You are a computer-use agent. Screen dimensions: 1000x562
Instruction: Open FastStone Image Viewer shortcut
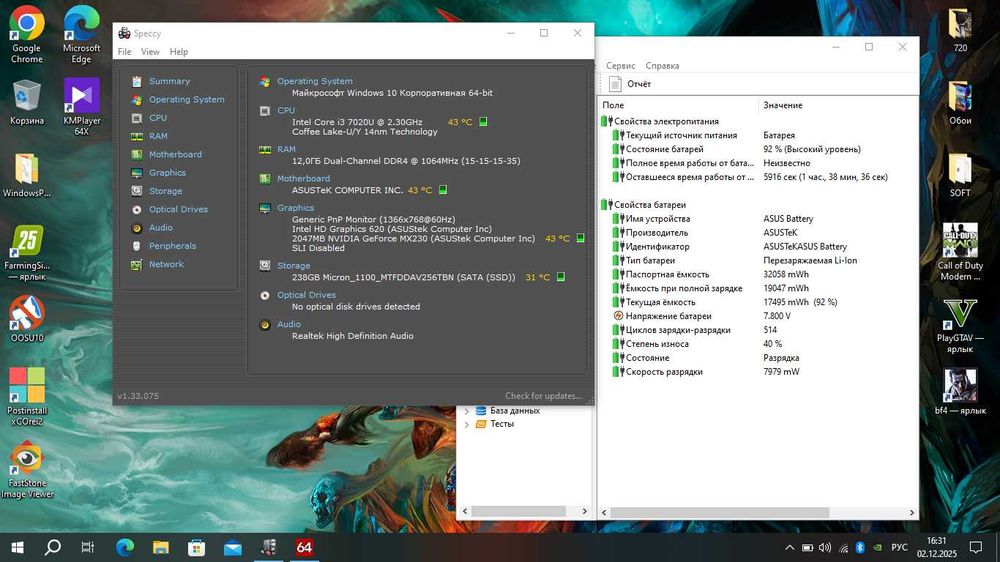pyautogui.click(x=26, y=470)
